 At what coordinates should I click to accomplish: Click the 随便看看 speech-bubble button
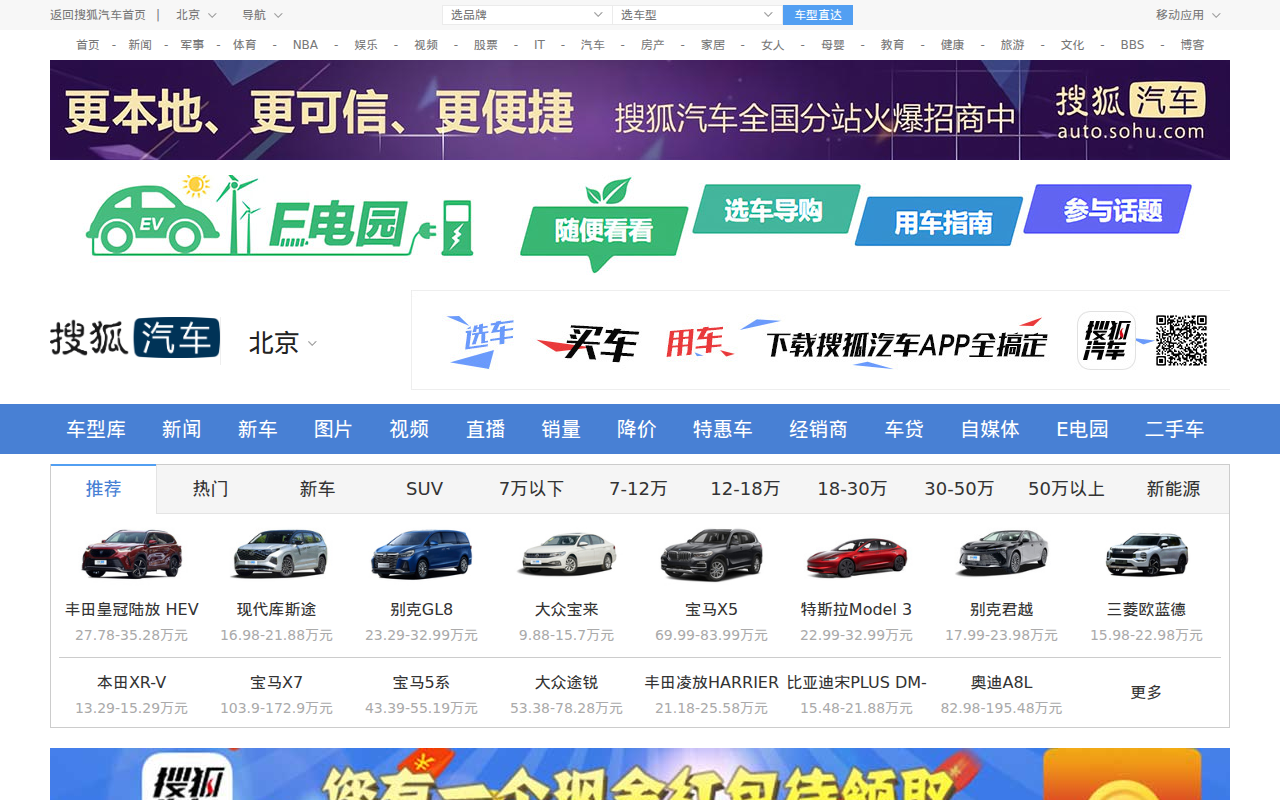coord(604,232)
